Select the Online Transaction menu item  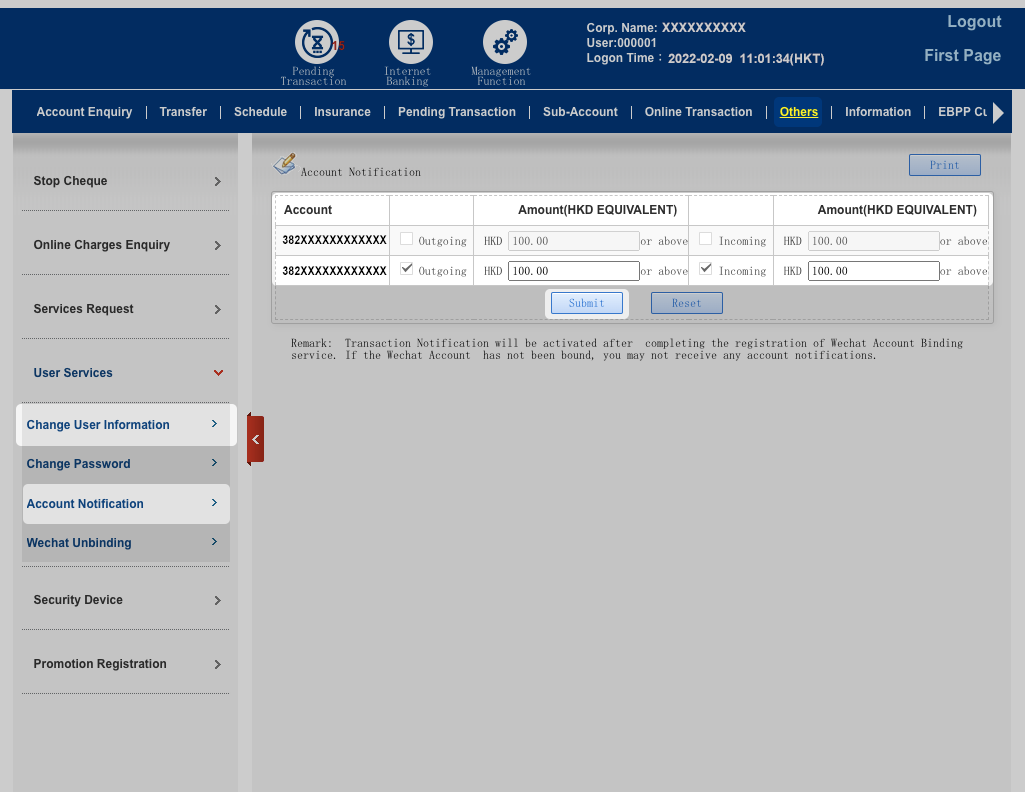click(x=698, y=112)
